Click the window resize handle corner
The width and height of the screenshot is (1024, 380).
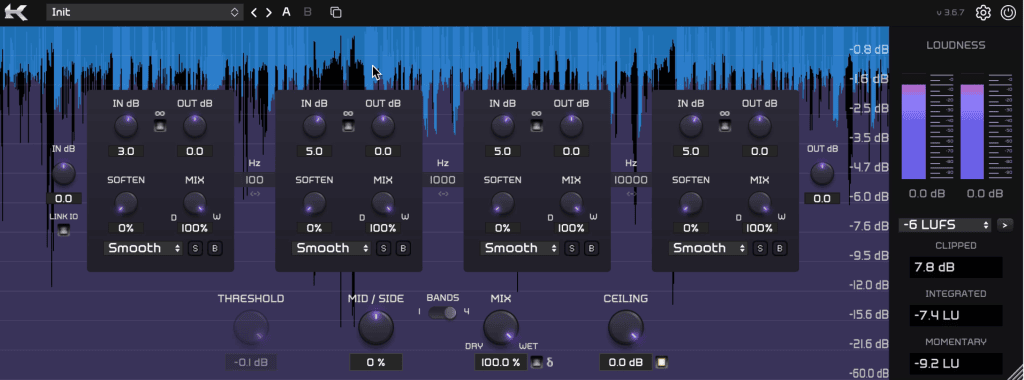tap(1016, 372)
